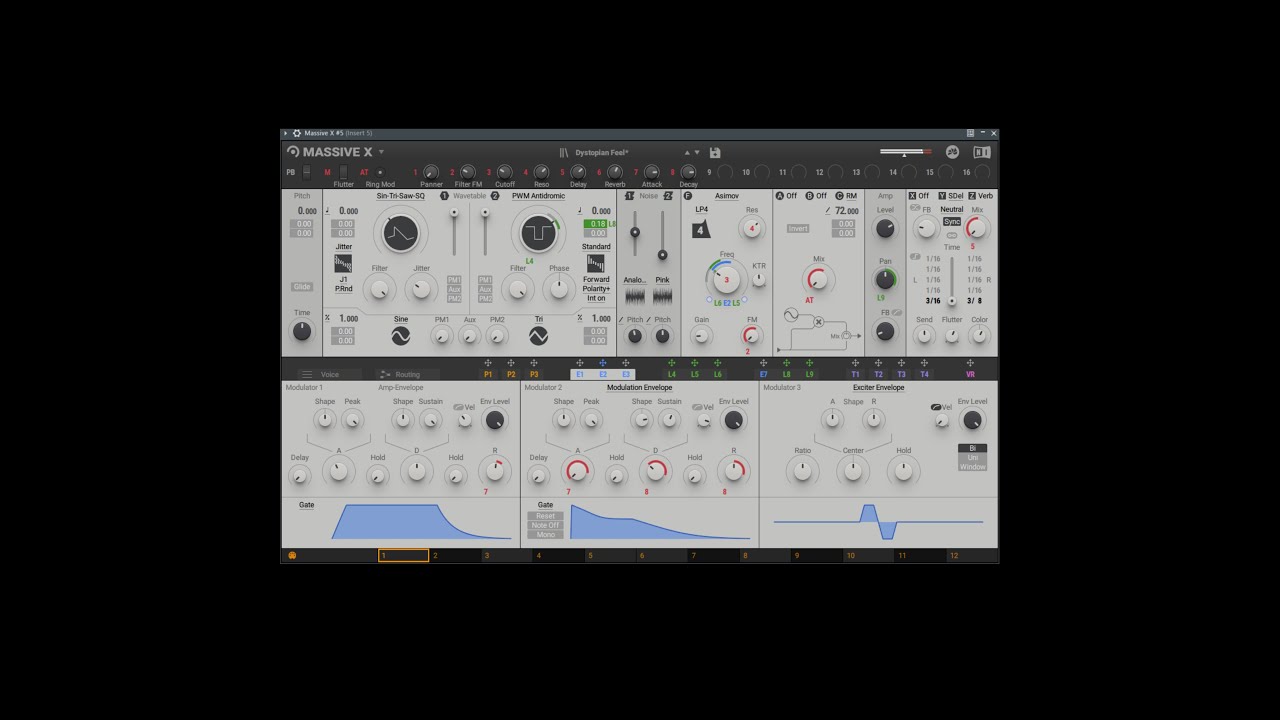Click the LP4 filter slope icon
Screen dimensions: 1280x720
click(x=701, y=229)
